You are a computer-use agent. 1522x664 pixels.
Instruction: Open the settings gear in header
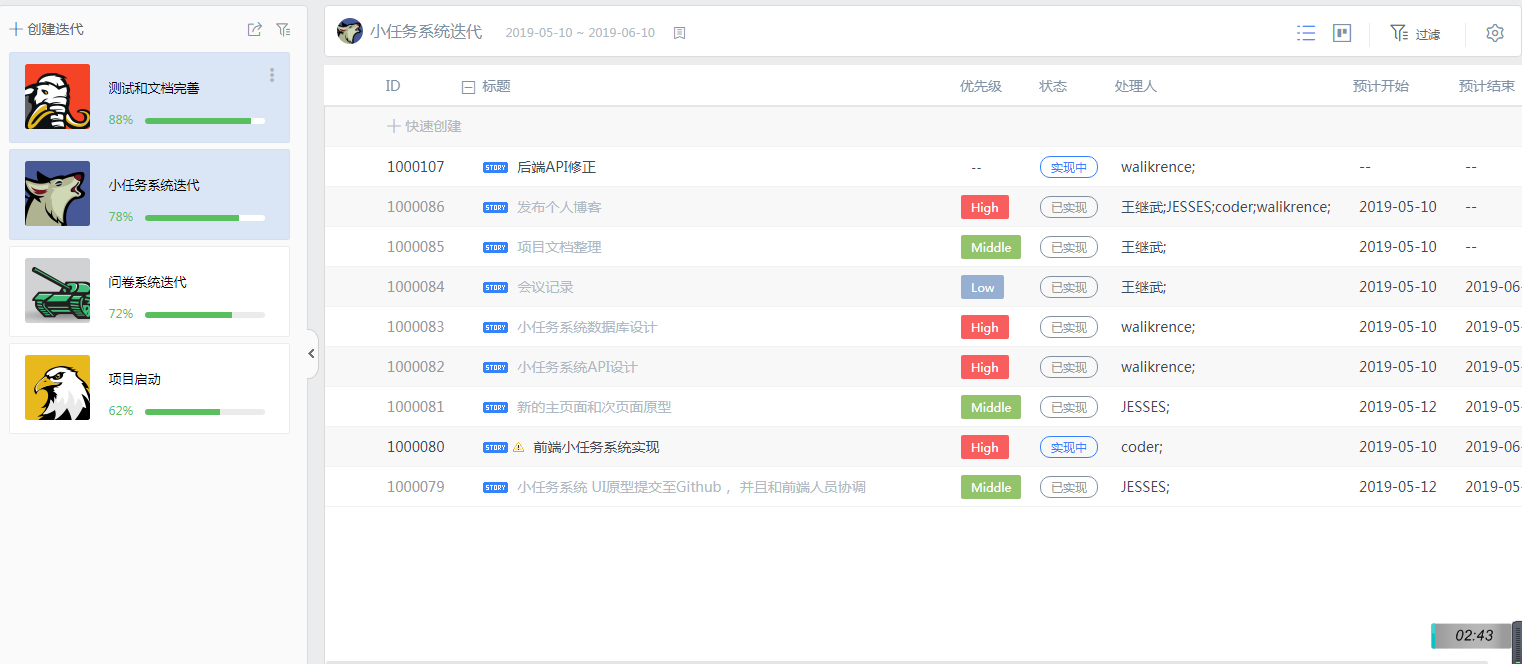(x=1494, y=33)
